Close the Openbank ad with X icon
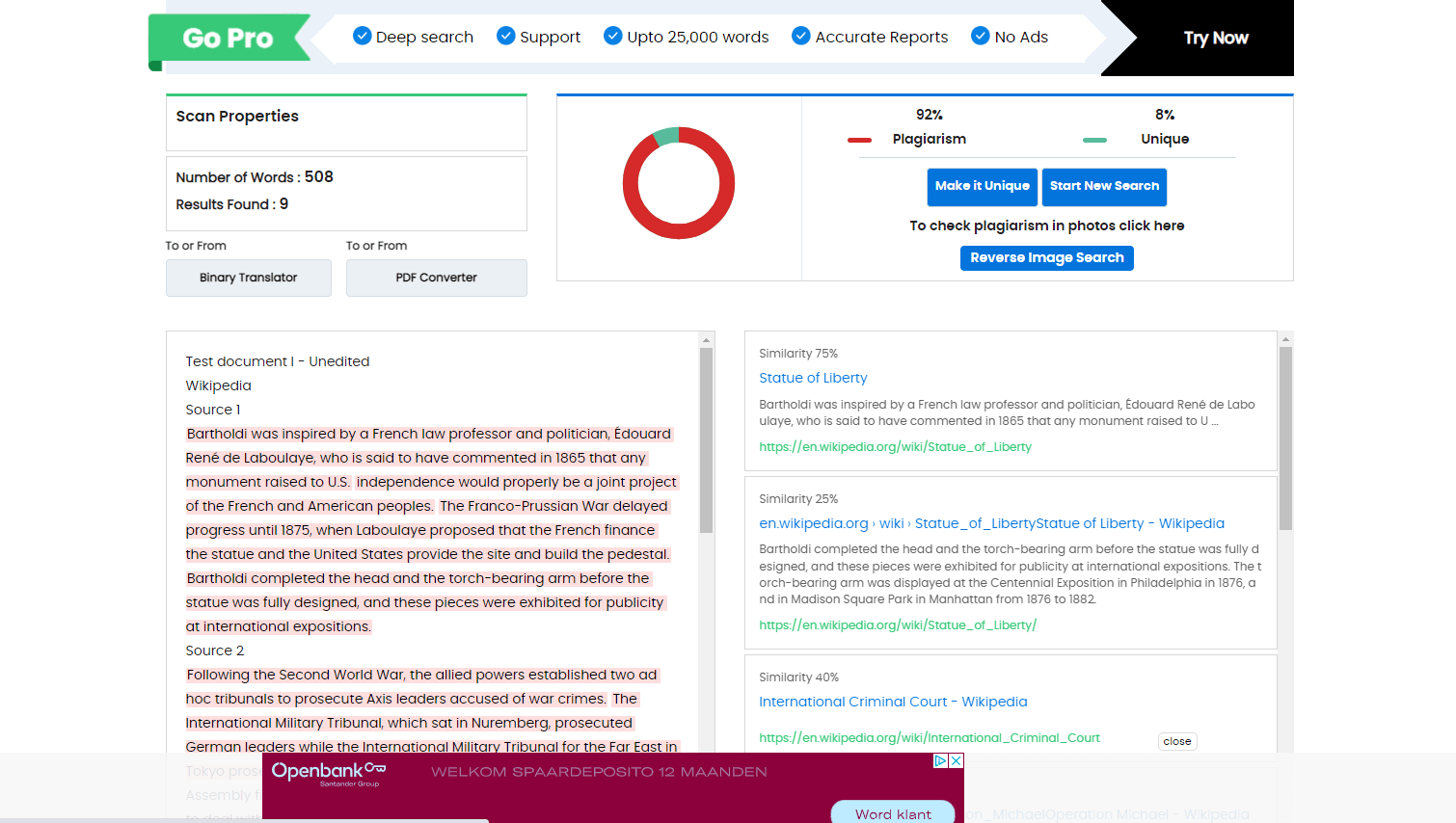Viewport: 1456px width, 823px height. tap(957, 760)
